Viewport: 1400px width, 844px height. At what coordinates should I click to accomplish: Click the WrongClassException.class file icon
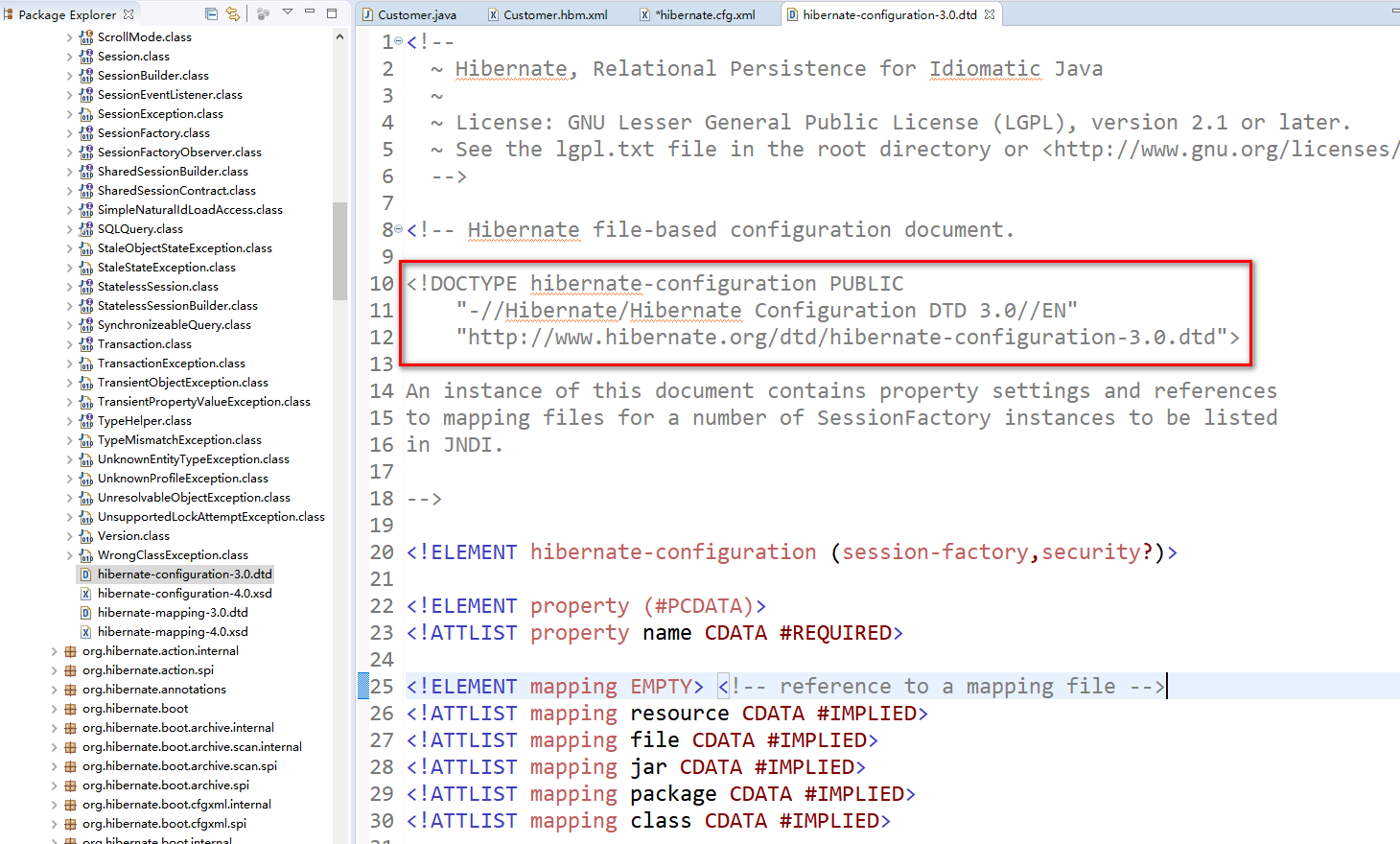click(x=85, y=555)
